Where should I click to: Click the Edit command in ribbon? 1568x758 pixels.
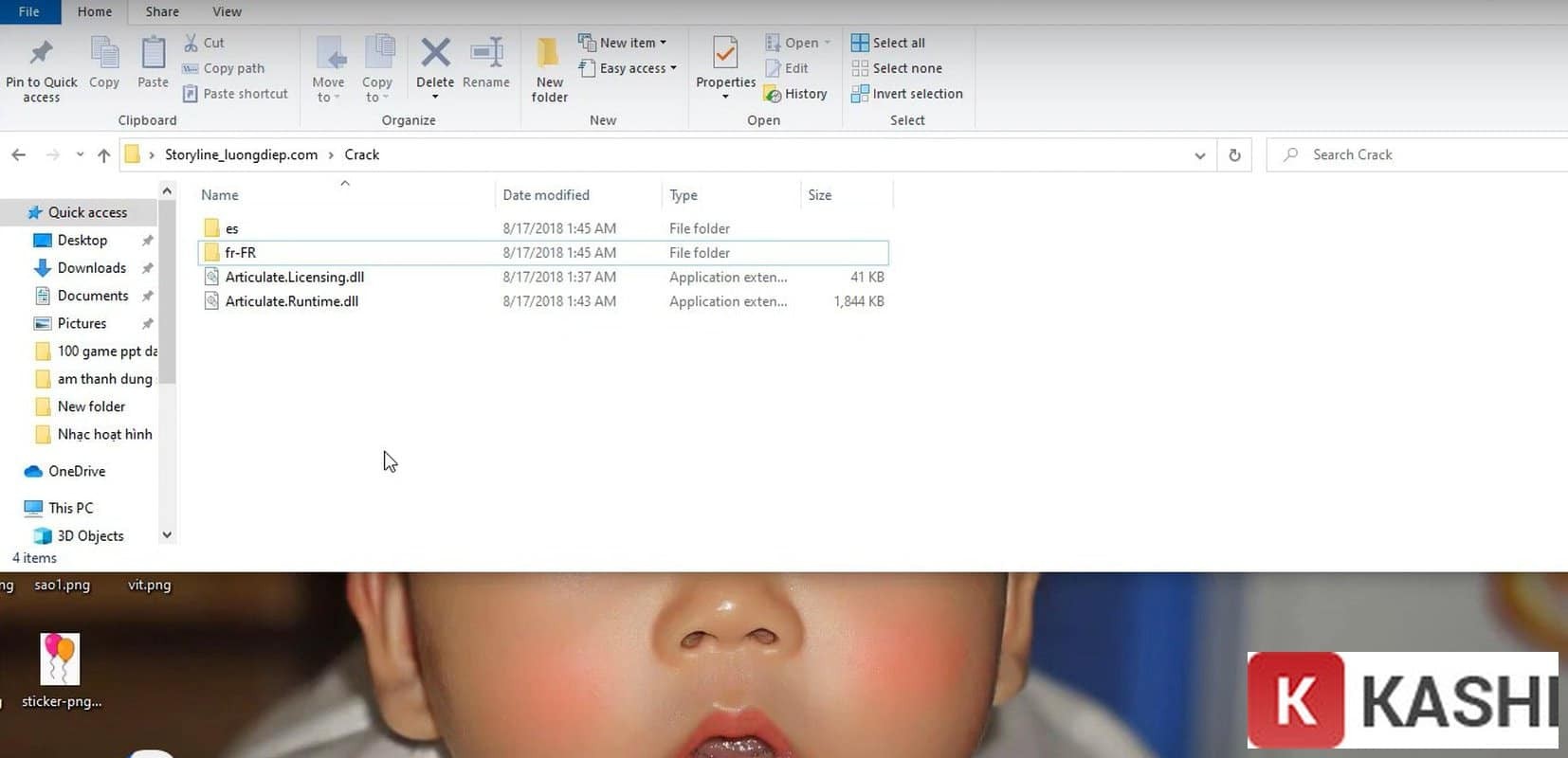(x=786, y=68)
